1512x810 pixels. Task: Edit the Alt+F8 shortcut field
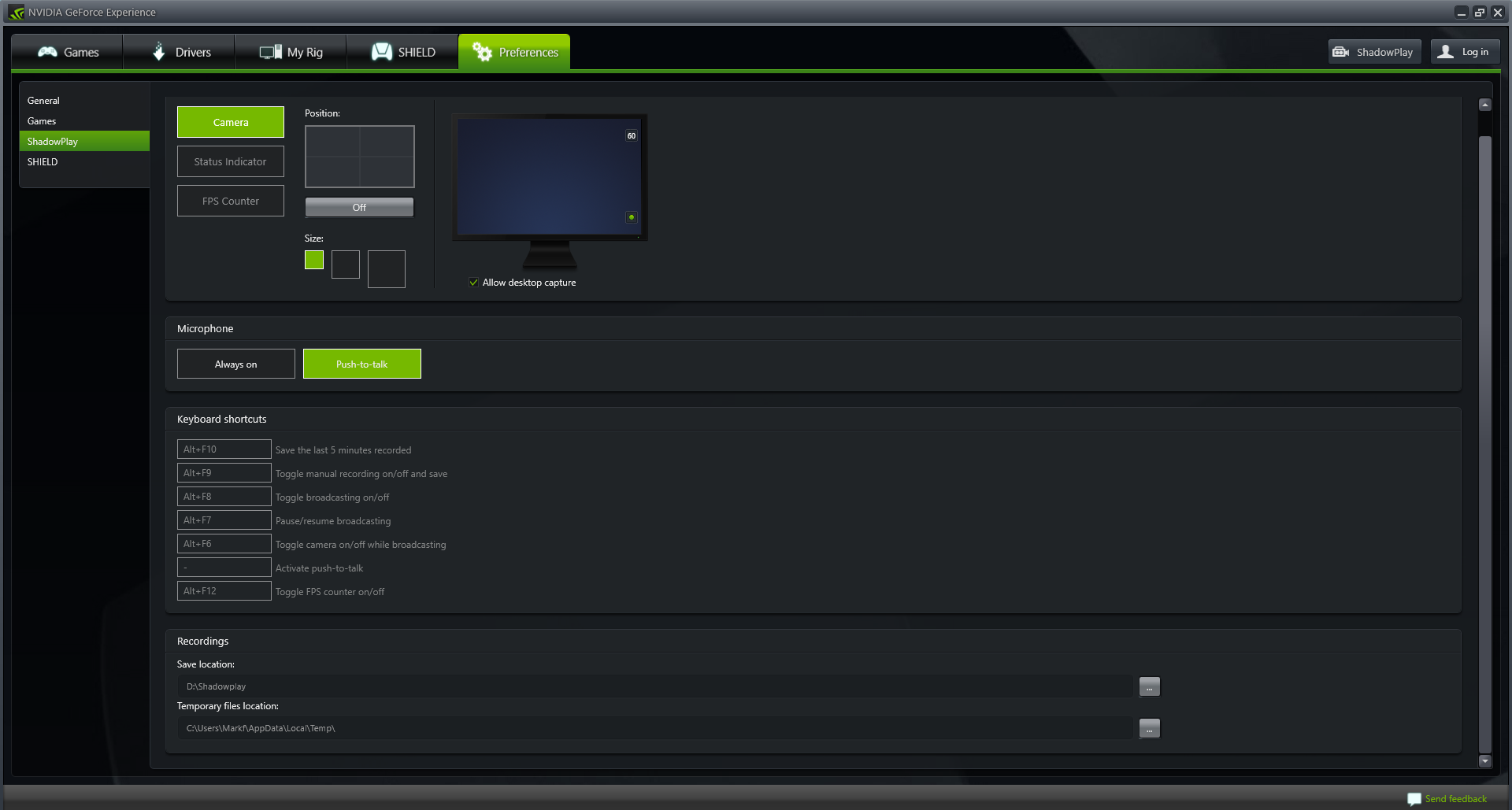click(224, 497)
